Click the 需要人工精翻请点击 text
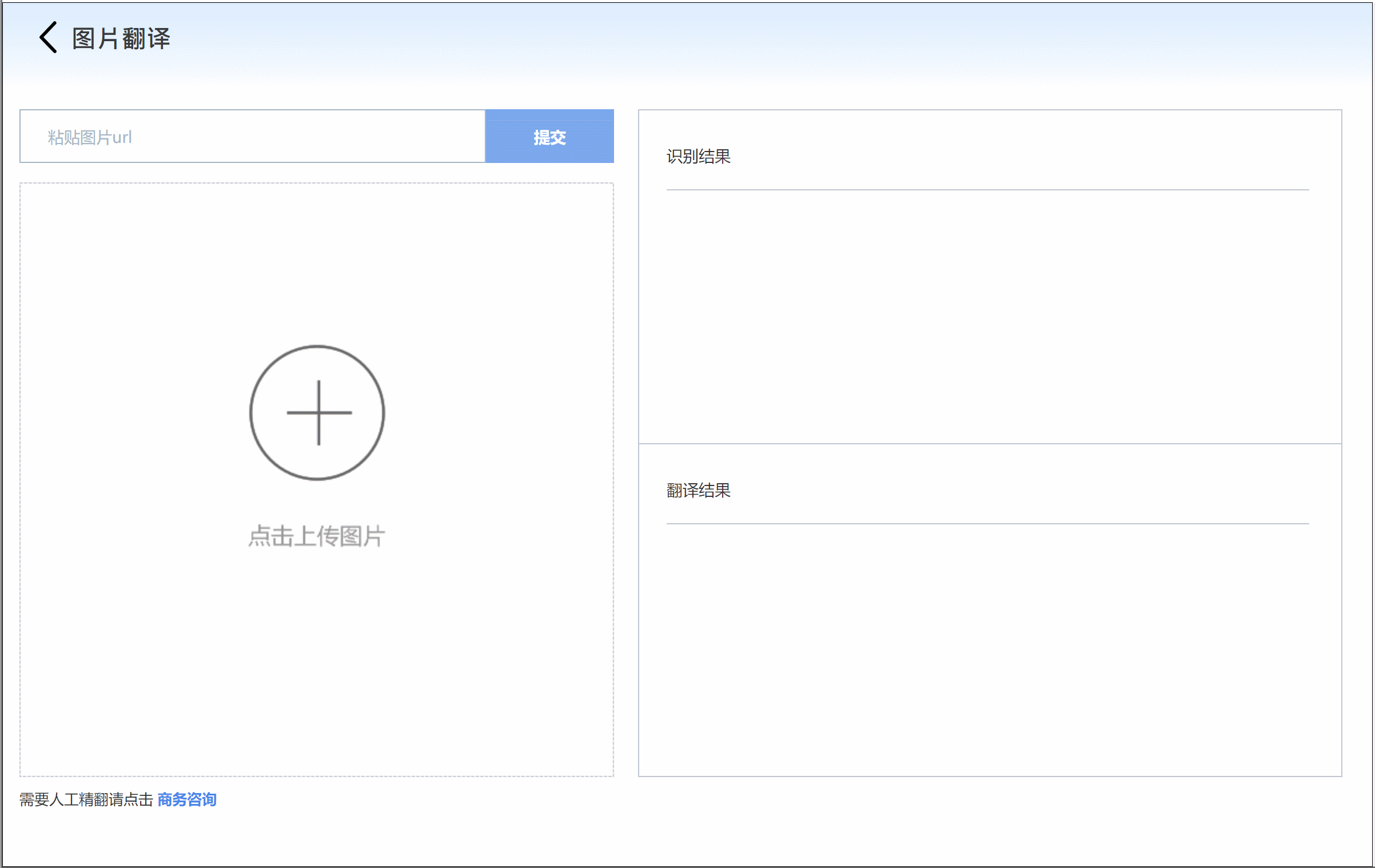The image size is (1375, 868). 86,799
